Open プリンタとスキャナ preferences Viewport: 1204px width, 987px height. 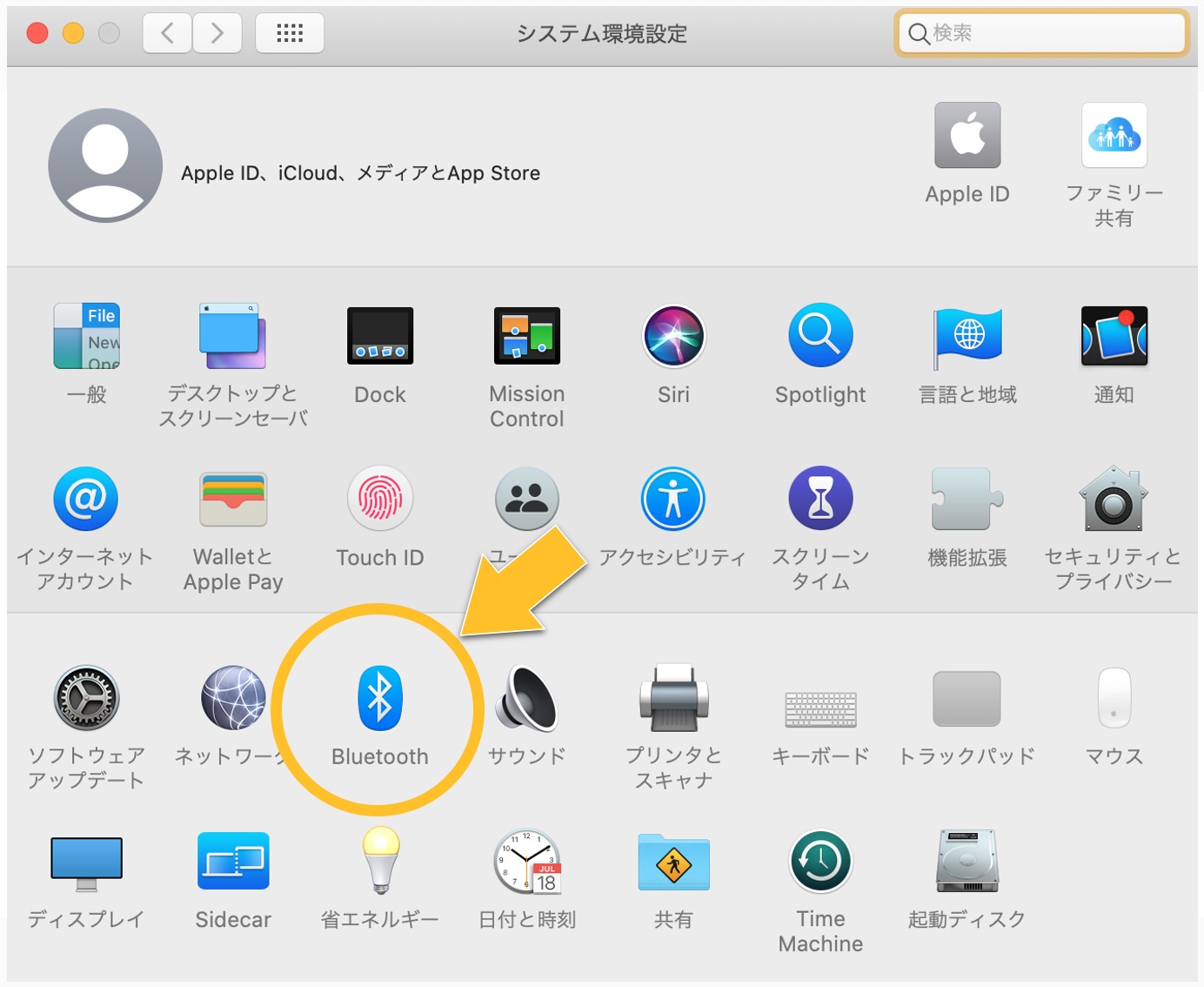[673, 698]
